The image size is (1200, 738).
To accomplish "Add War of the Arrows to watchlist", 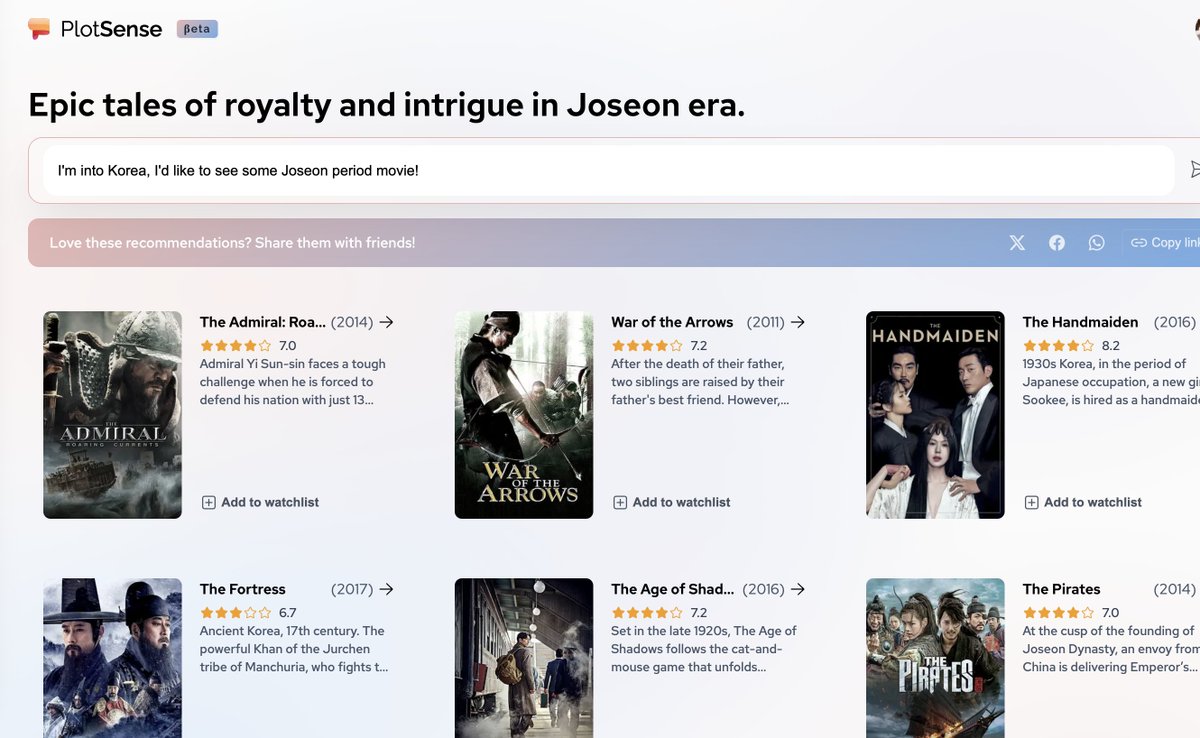I will (x=672, y=502).
